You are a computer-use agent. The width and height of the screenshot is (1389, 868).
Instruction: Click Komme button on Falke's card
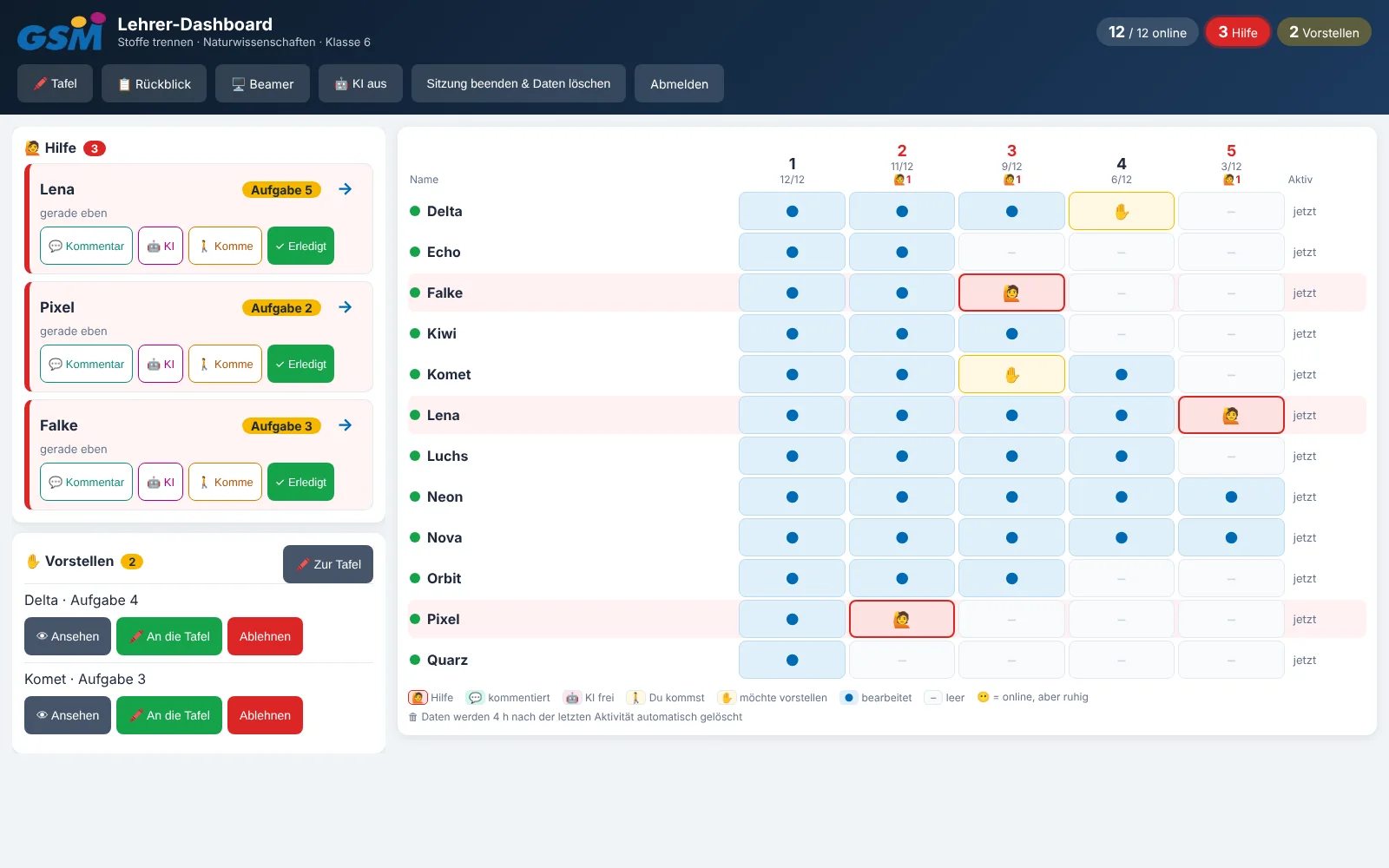tap(226, 482)
